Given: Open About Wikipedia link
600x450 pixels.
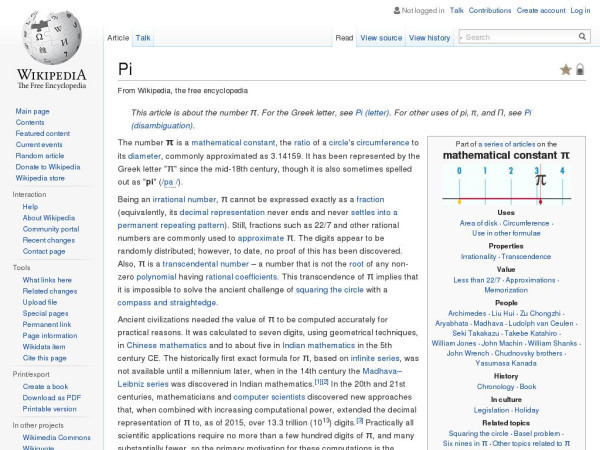Looking at the screenshot, I should (x=49, y=218).
